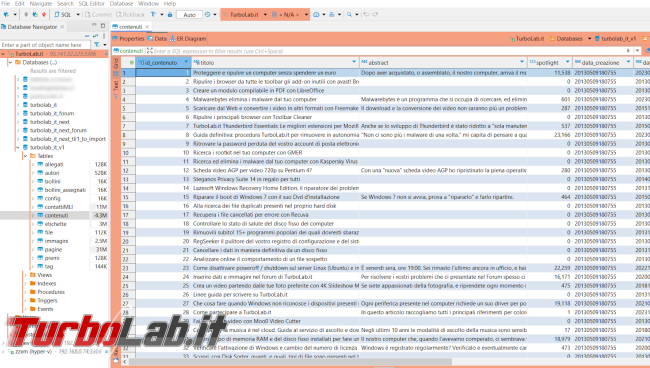Expand the pagine table node
This screenshot has height=368, width=650.
pyautogui.click(x=33, y=249)
